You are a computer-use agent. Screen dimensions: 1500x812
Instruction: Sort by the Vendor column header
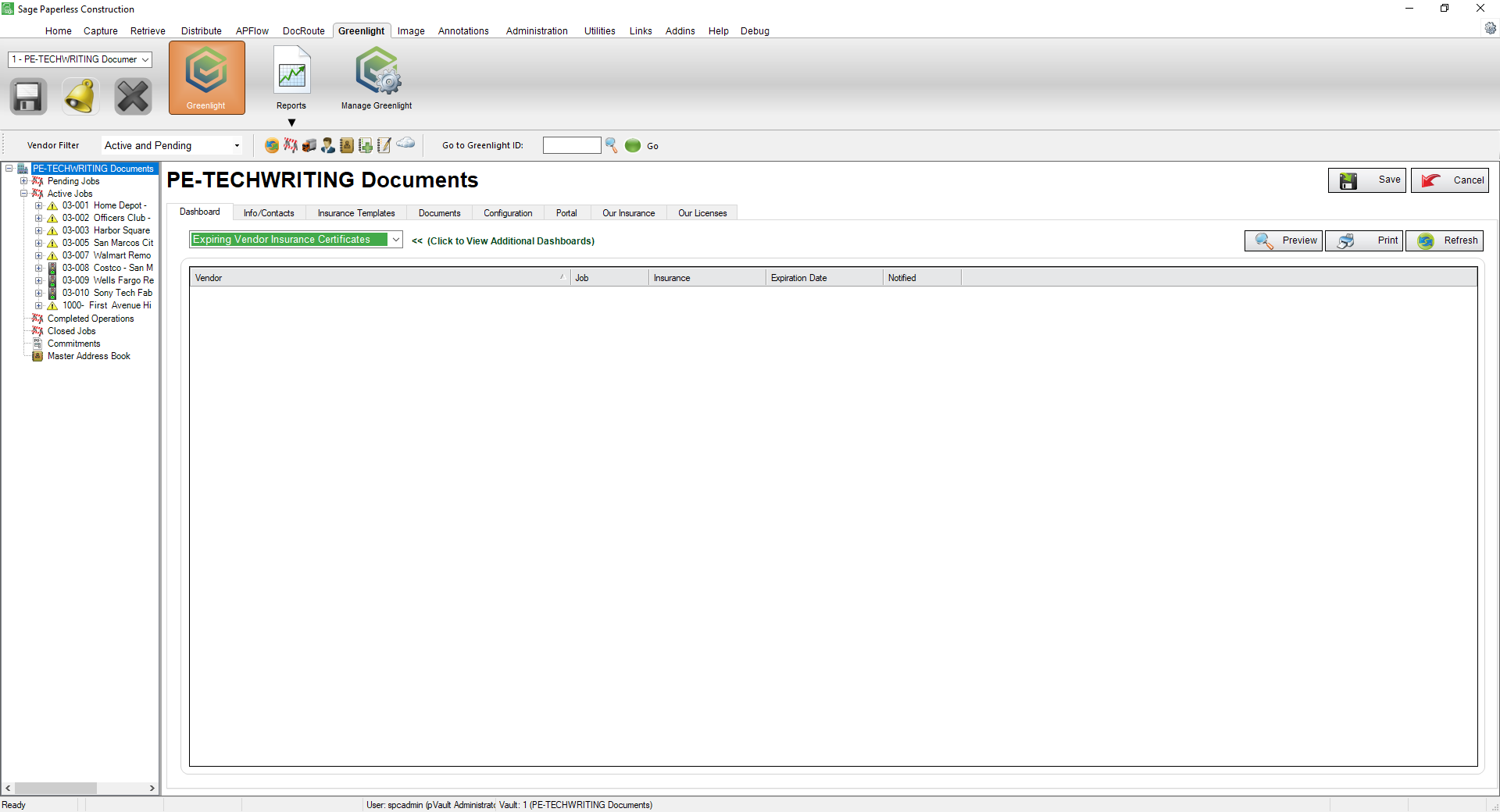380,278
